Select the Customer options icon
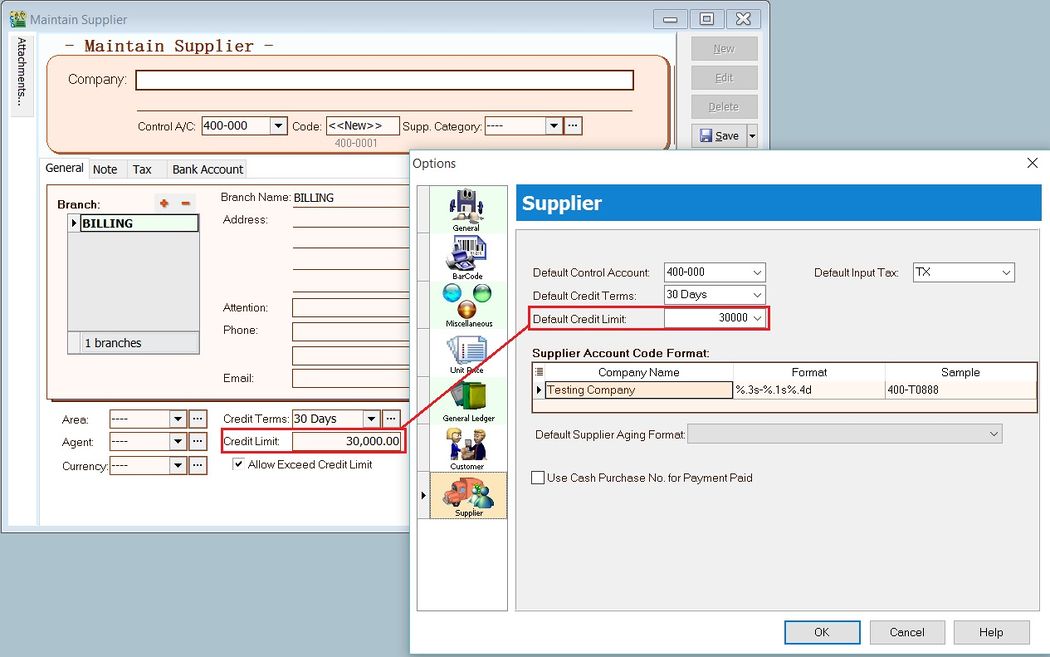The image size is (1050, 657). tap(466, 445)
